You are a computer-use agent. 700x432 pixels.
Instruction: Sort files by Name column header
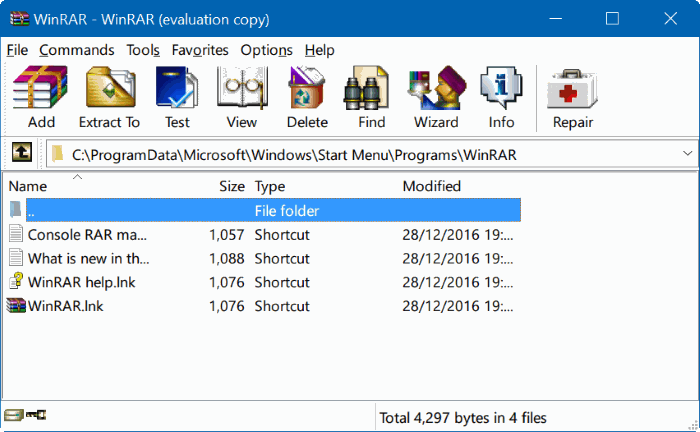pos(28,186)
